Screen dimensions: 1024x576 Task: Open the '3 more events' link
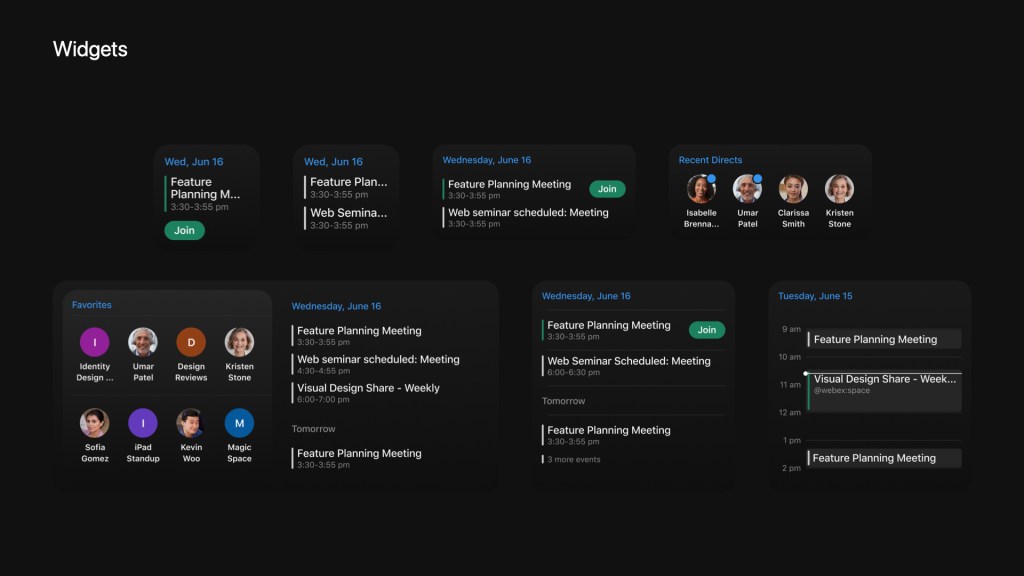coord(574,460)
